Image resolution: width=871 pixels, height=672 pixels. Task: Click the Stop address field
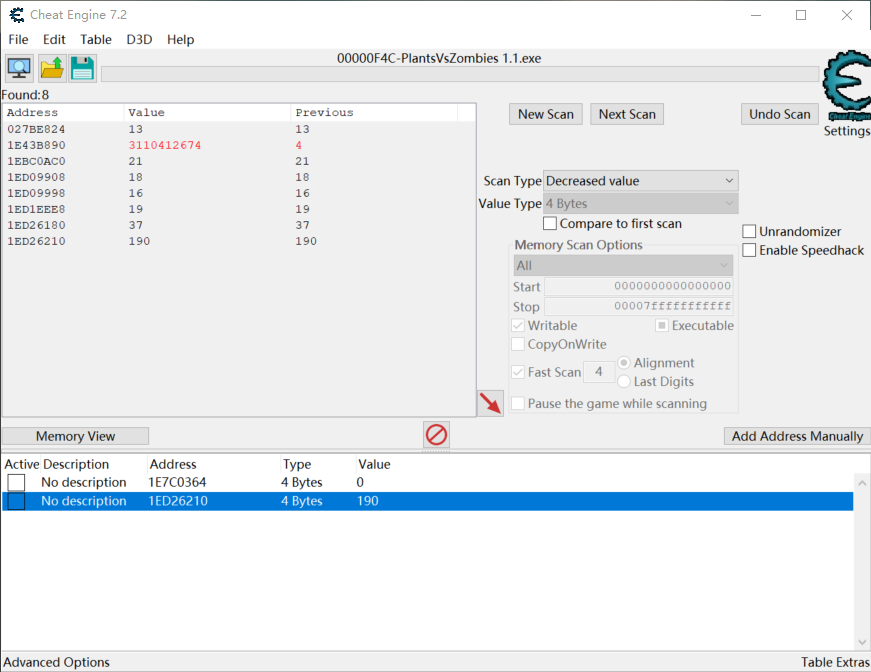click(x=638, y=306)
